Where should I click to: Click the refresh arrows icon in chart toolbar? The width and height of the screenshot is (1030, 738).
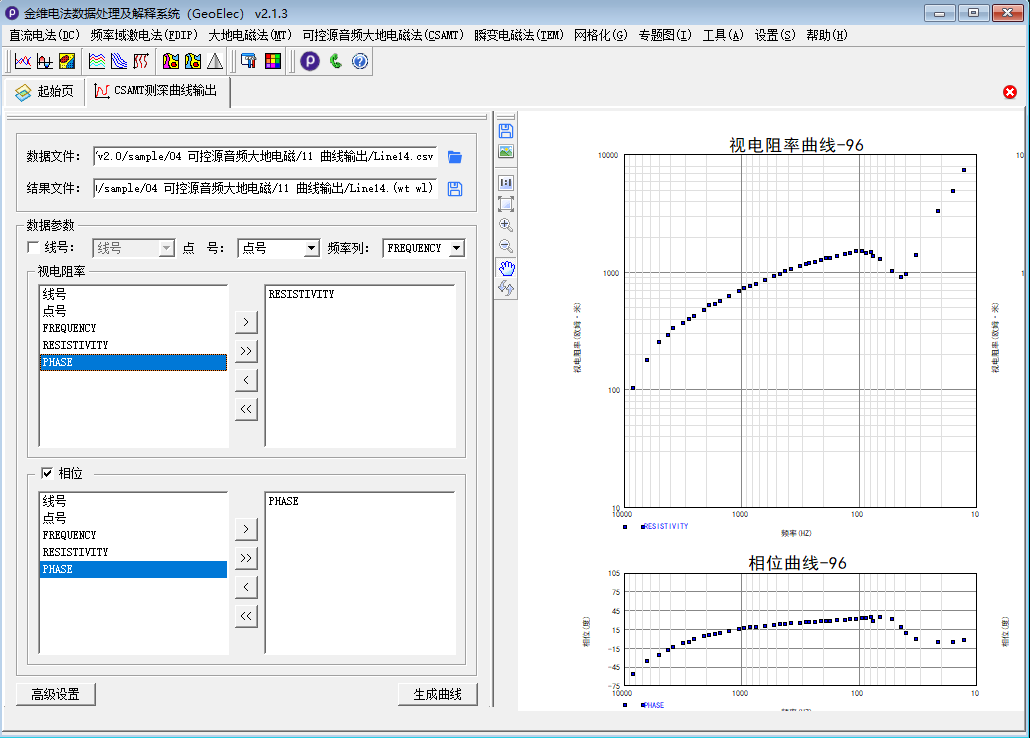506,288
